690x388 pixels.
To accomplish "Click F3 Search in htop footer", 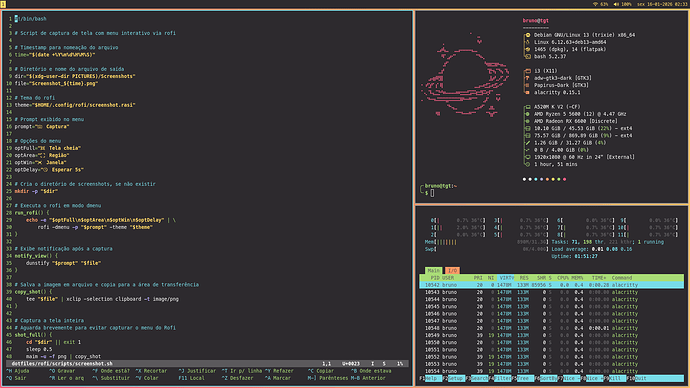I will click(x=477, y=378).
